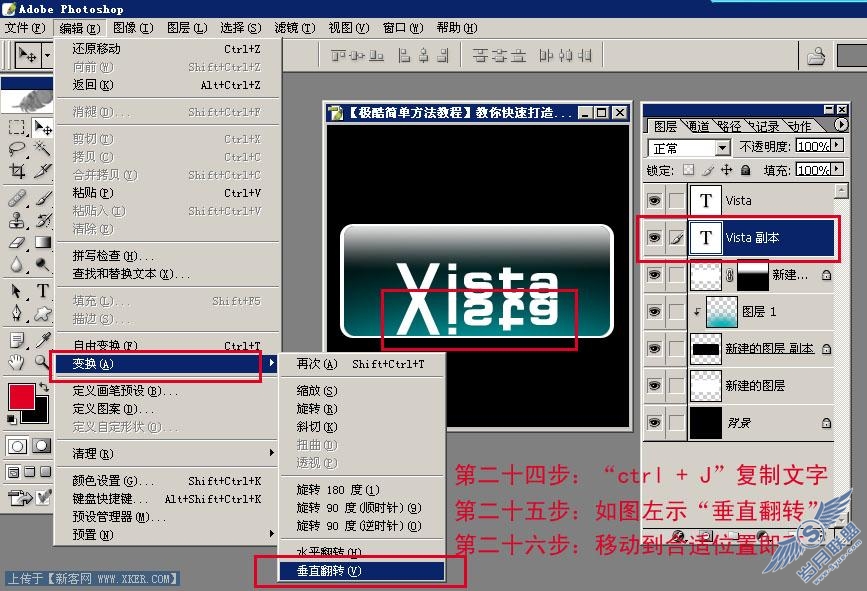
Task: Select the Pen tool
Action: 17,313
